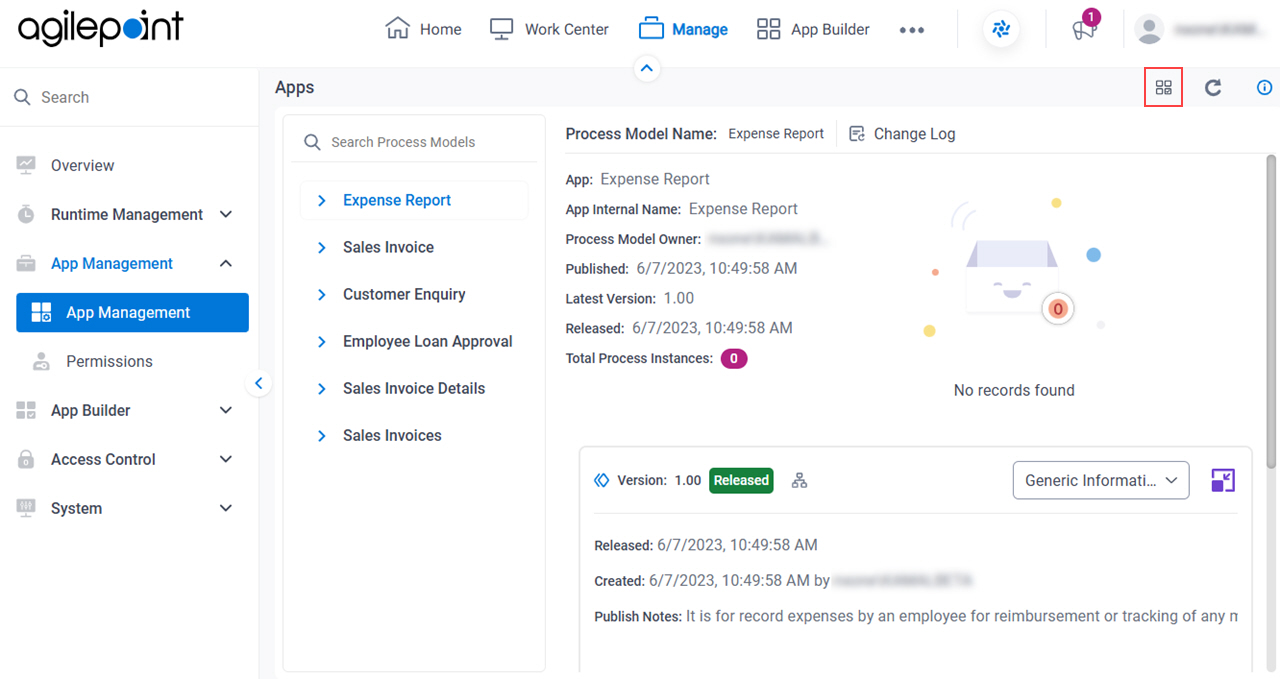Collapse App Management section chevron
The width and height of the screenshot is (1280, 679).
tap(226, 263)
